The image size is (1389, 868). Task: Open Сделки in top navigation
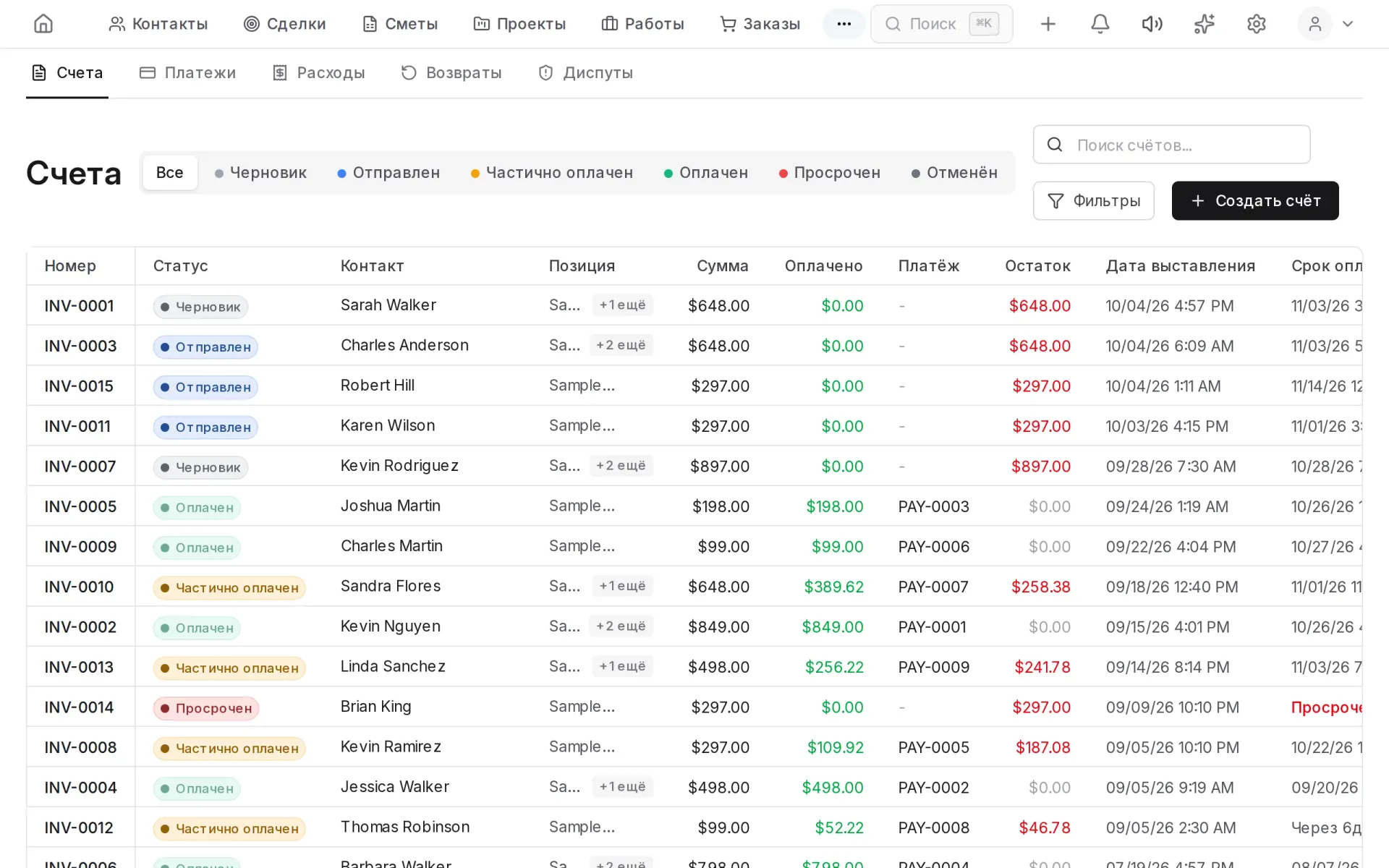[284, 24]
